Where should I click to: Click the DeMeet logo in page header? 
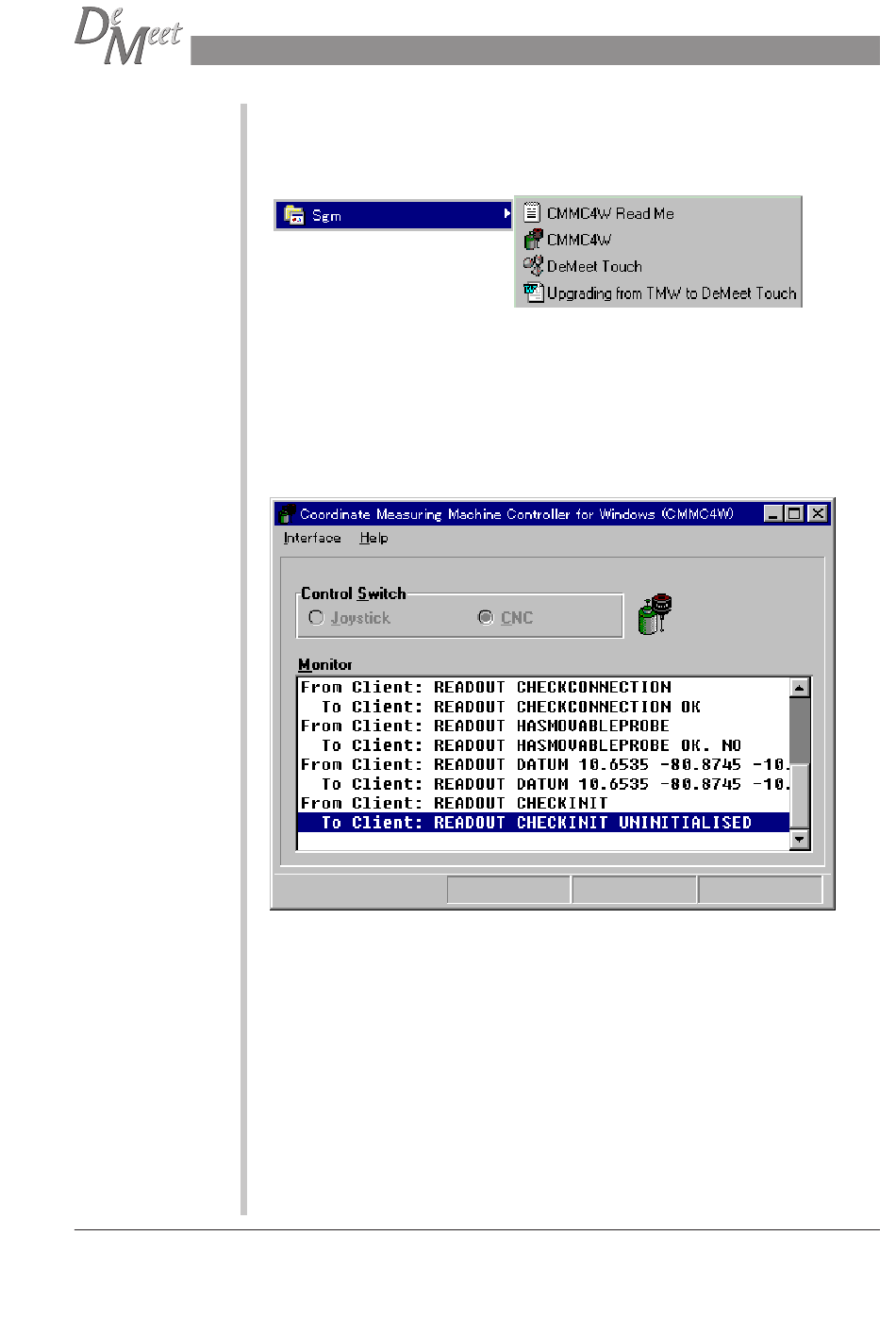click(127, 36)
